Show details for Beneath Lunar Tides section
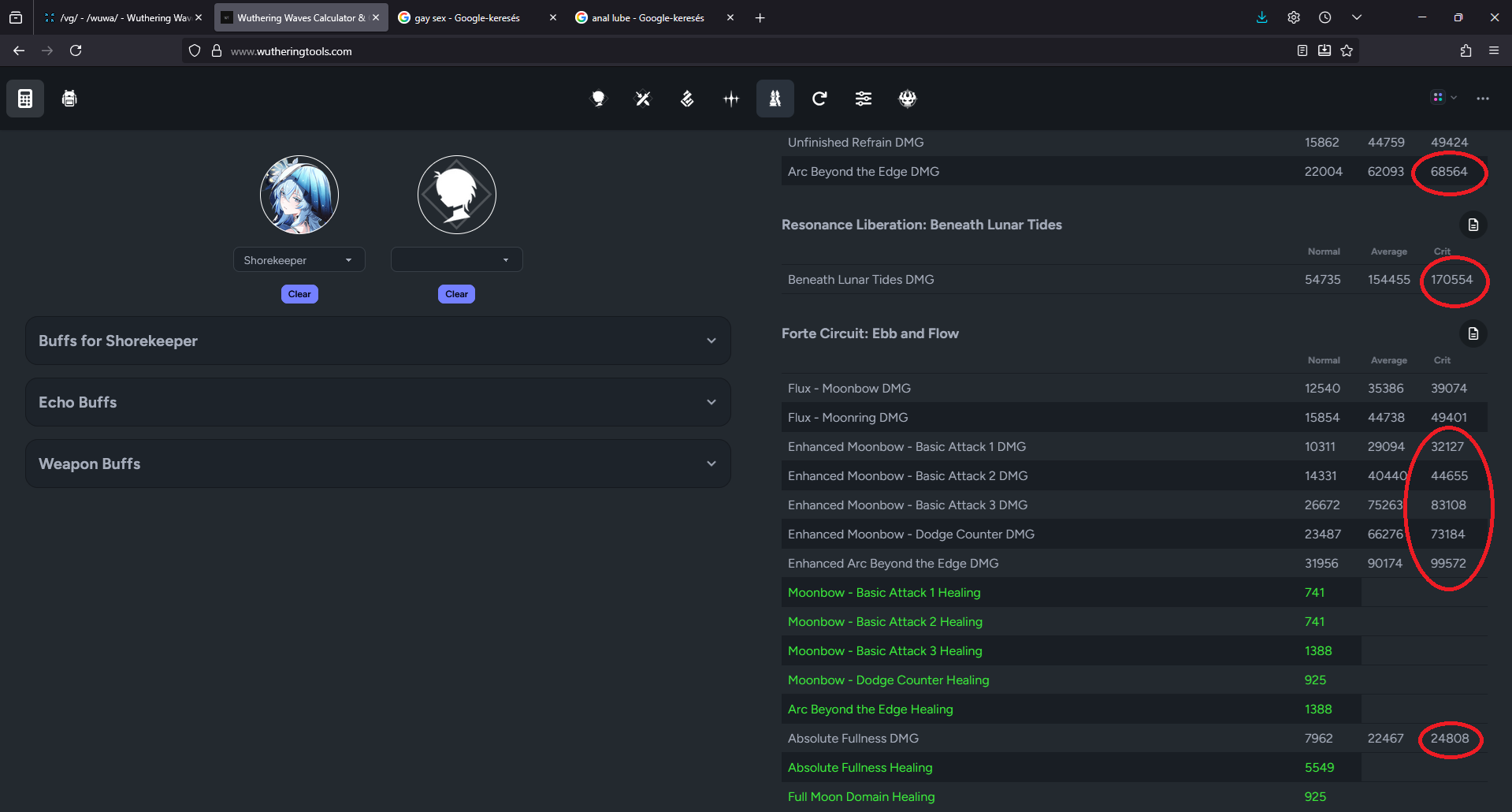 1473,225
